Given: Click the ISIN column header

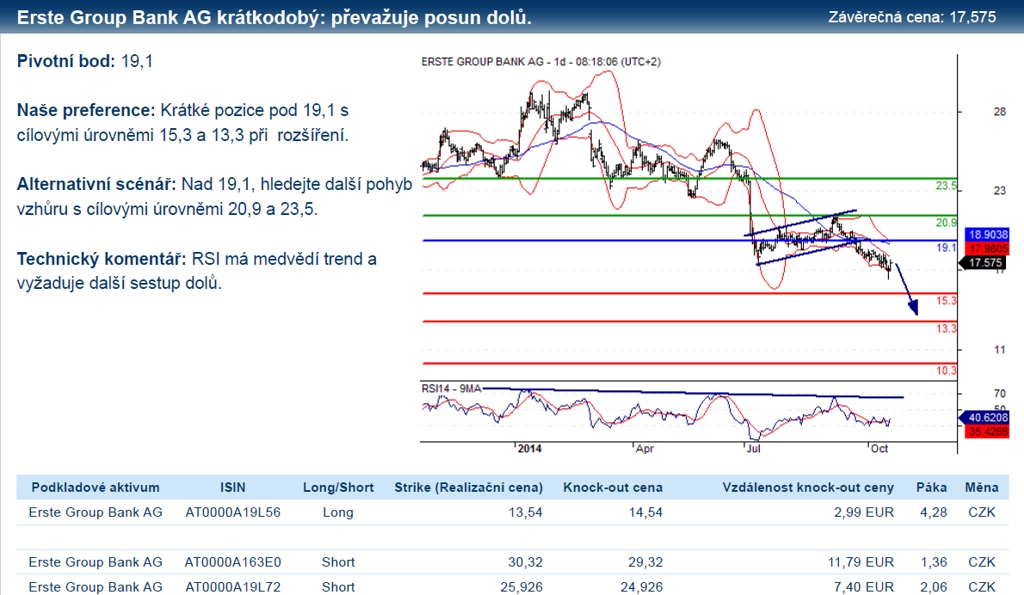Looking at the screenshot, I should coord(233,488).
